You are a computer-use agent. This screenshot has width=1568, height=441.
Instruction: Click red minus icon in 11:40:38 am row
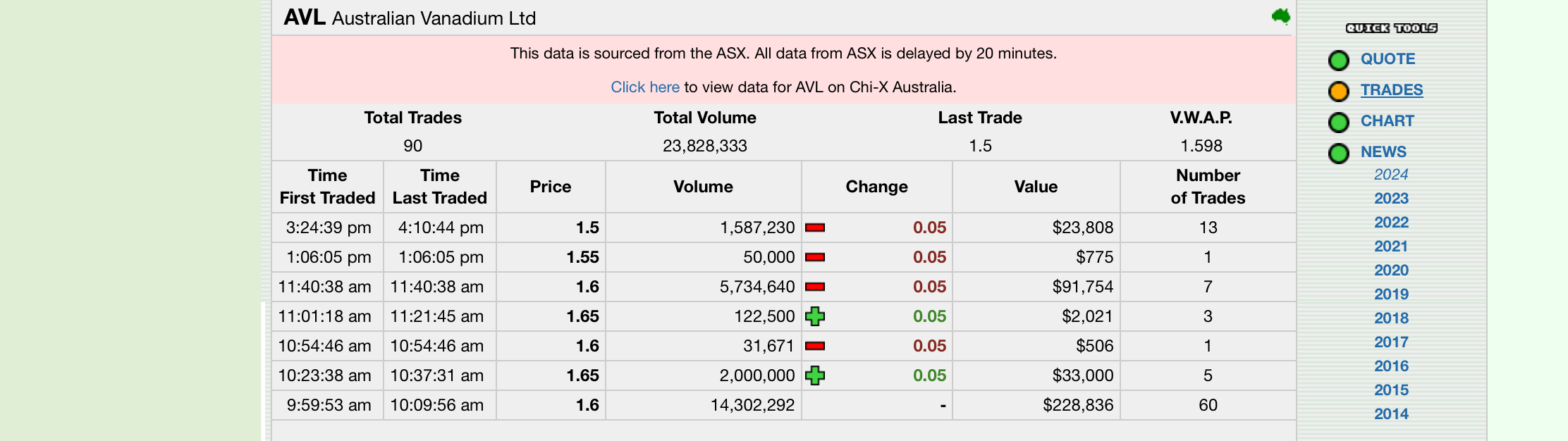coord(815,287)
